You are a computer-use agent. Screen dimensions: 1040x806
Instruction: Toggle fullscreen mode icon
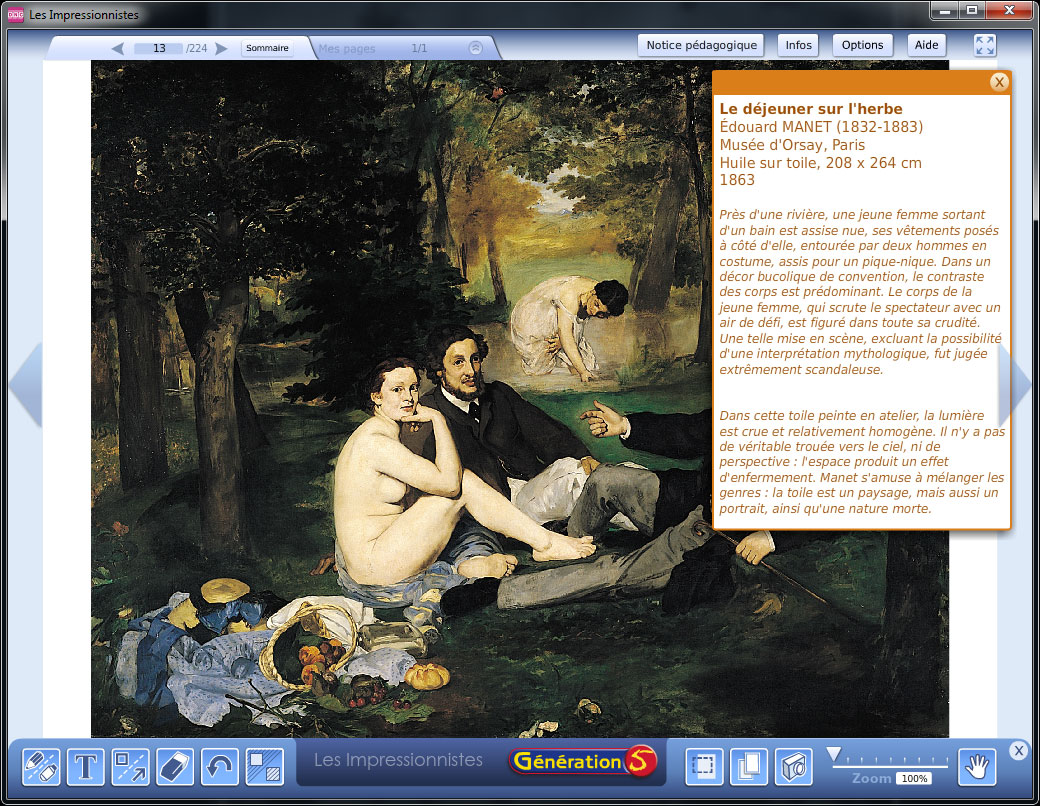[985, 45]
